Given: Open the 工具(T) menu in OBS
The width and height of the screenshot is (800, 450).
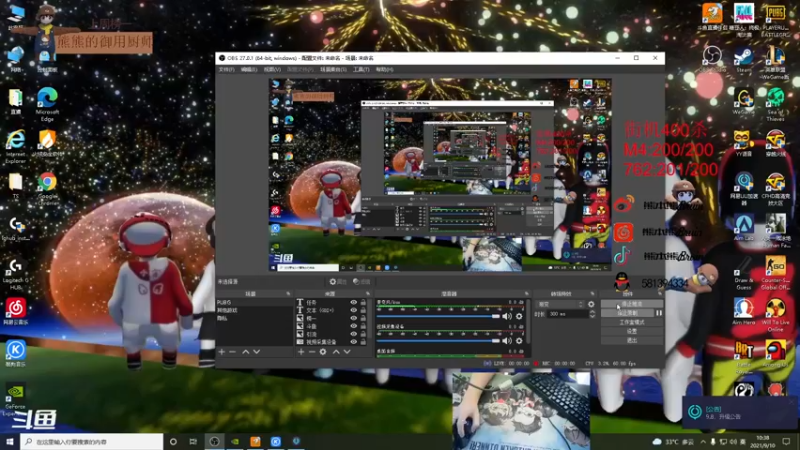Looking at the screenshot, I should 361,69.
